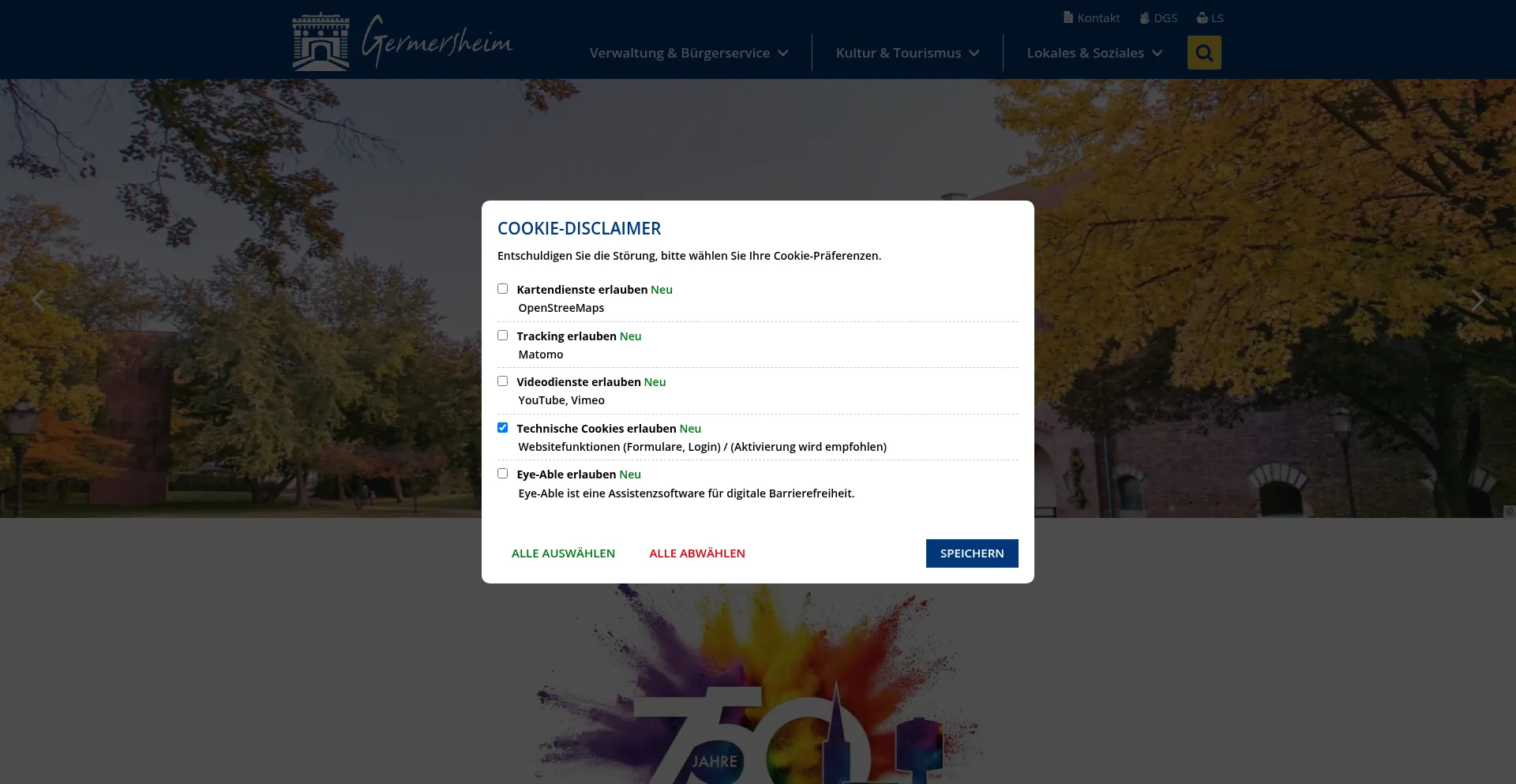Expand Lokales & Soziales chevron
This screenshot has width=1516, height=784.
(1158, 53)
